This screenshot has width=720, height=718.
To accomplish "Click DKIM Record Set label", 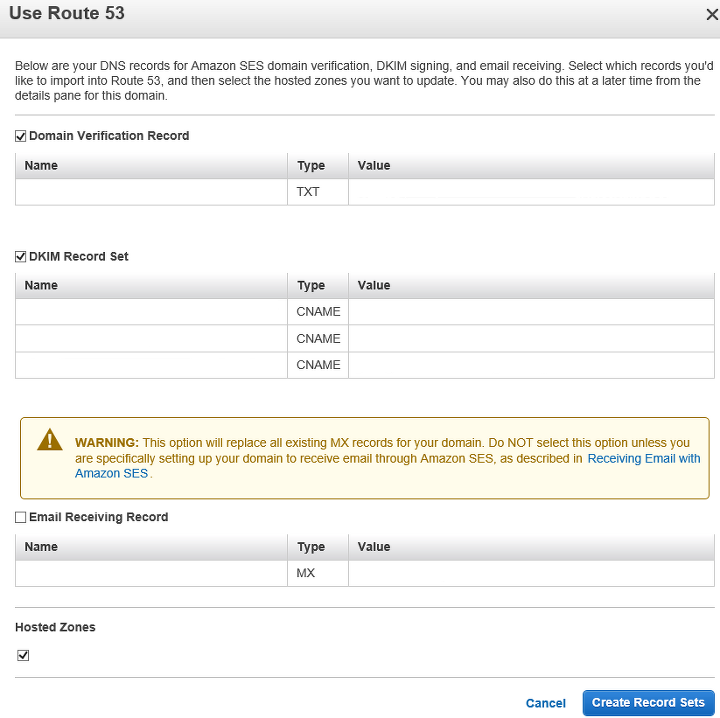I will tap(79, 257).
